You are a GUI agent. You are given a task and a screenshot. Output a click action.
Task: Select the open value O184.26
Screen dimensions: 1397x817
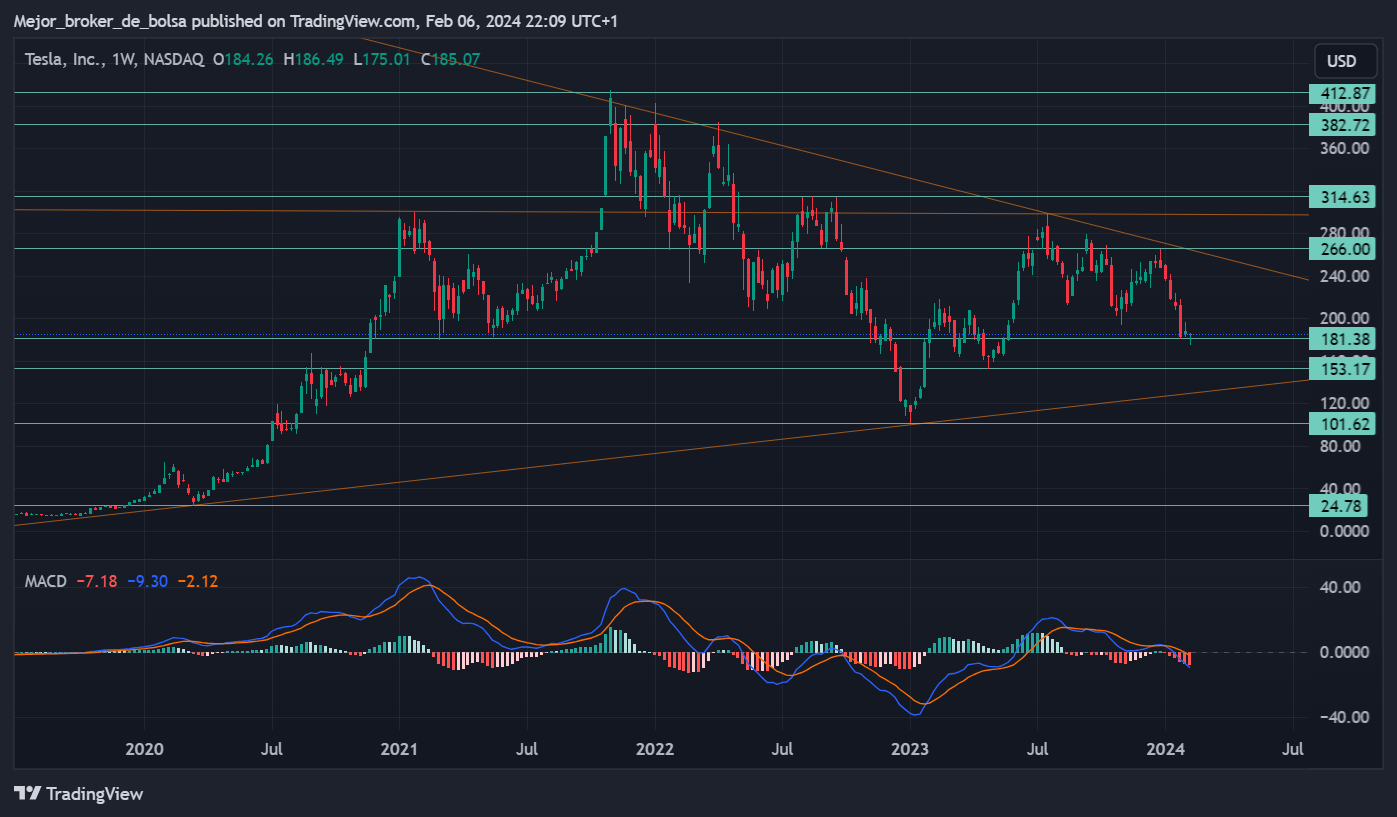(x=244, y=60)
